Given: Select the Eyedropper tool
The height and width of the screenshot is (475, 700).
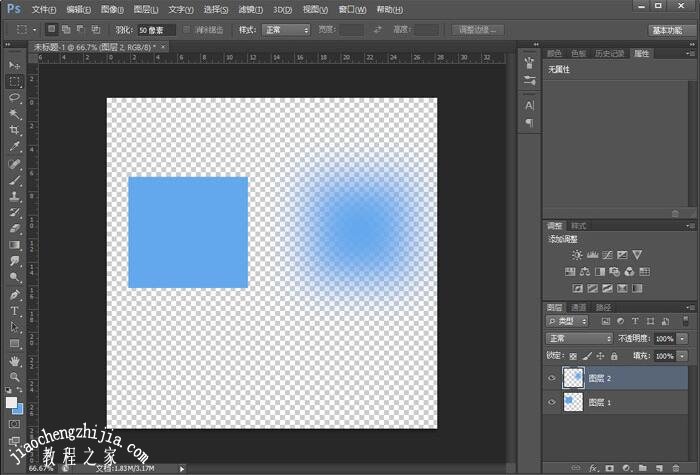Looking at the screenshot, I should click(x=15, y=147).
